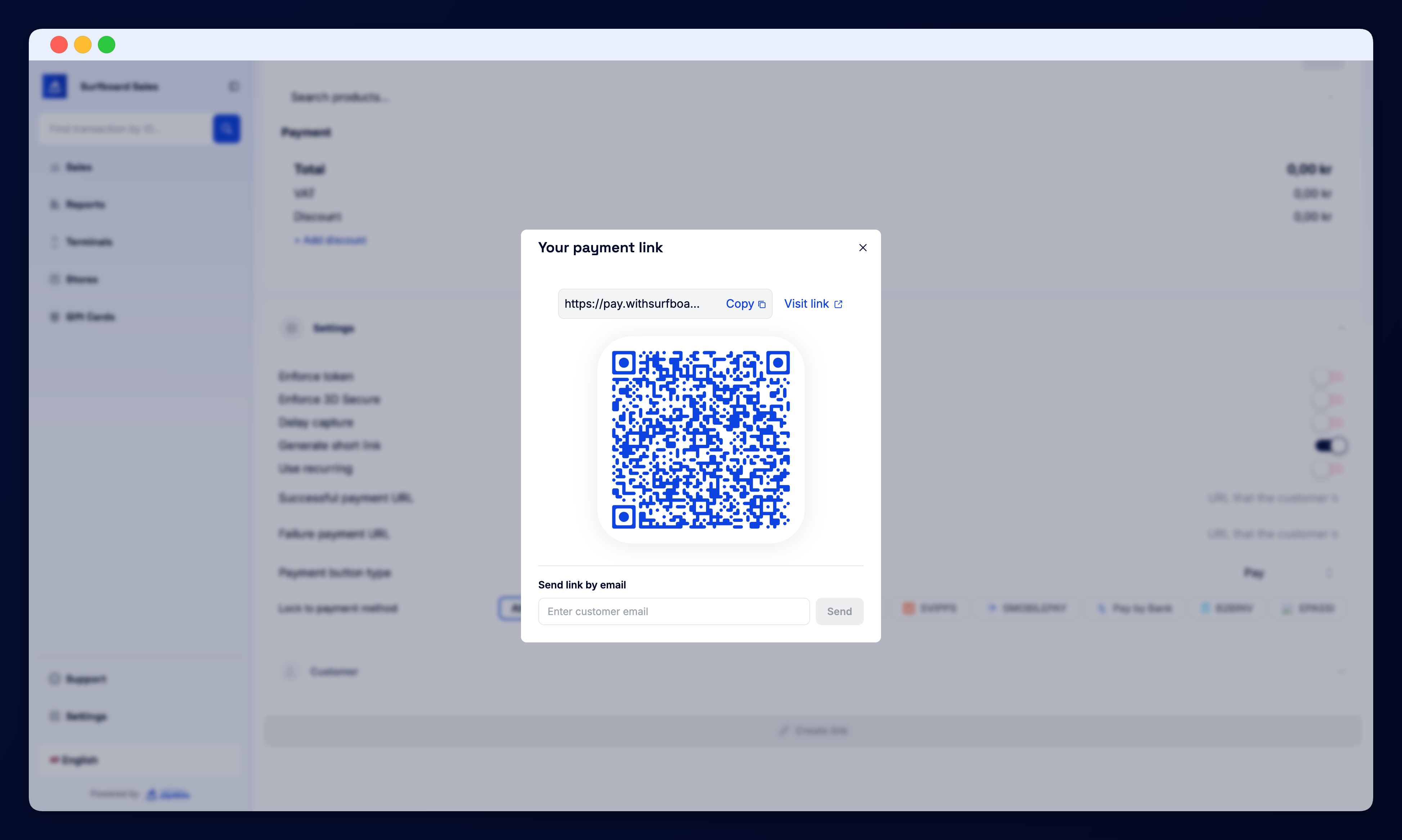Click the Visit link text
Image resolution: width=1402 pixels, height=840 pixels.
[x=806, y=304]
